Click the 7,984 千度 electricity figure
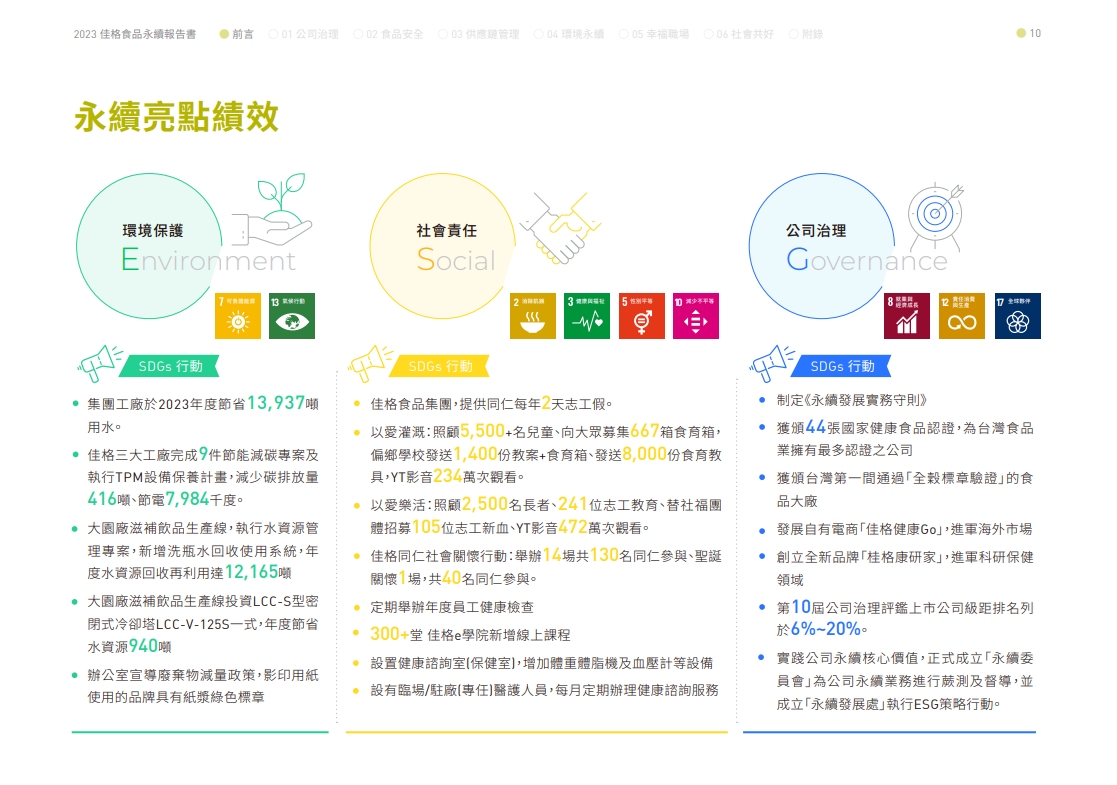This screenshot has height=785, width=1117. coord(187,499)
